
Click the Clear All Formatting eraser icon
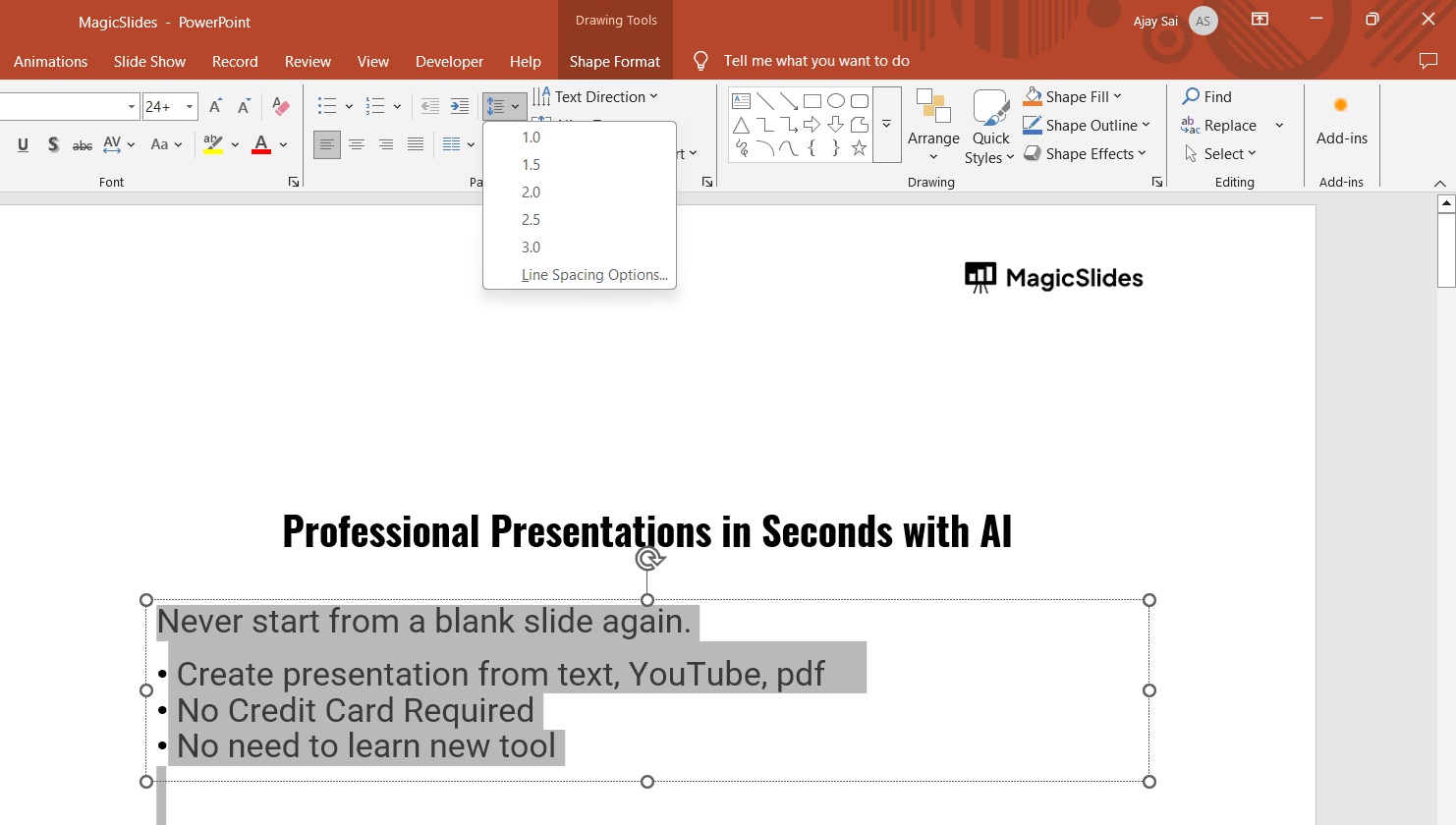point(281,106)
